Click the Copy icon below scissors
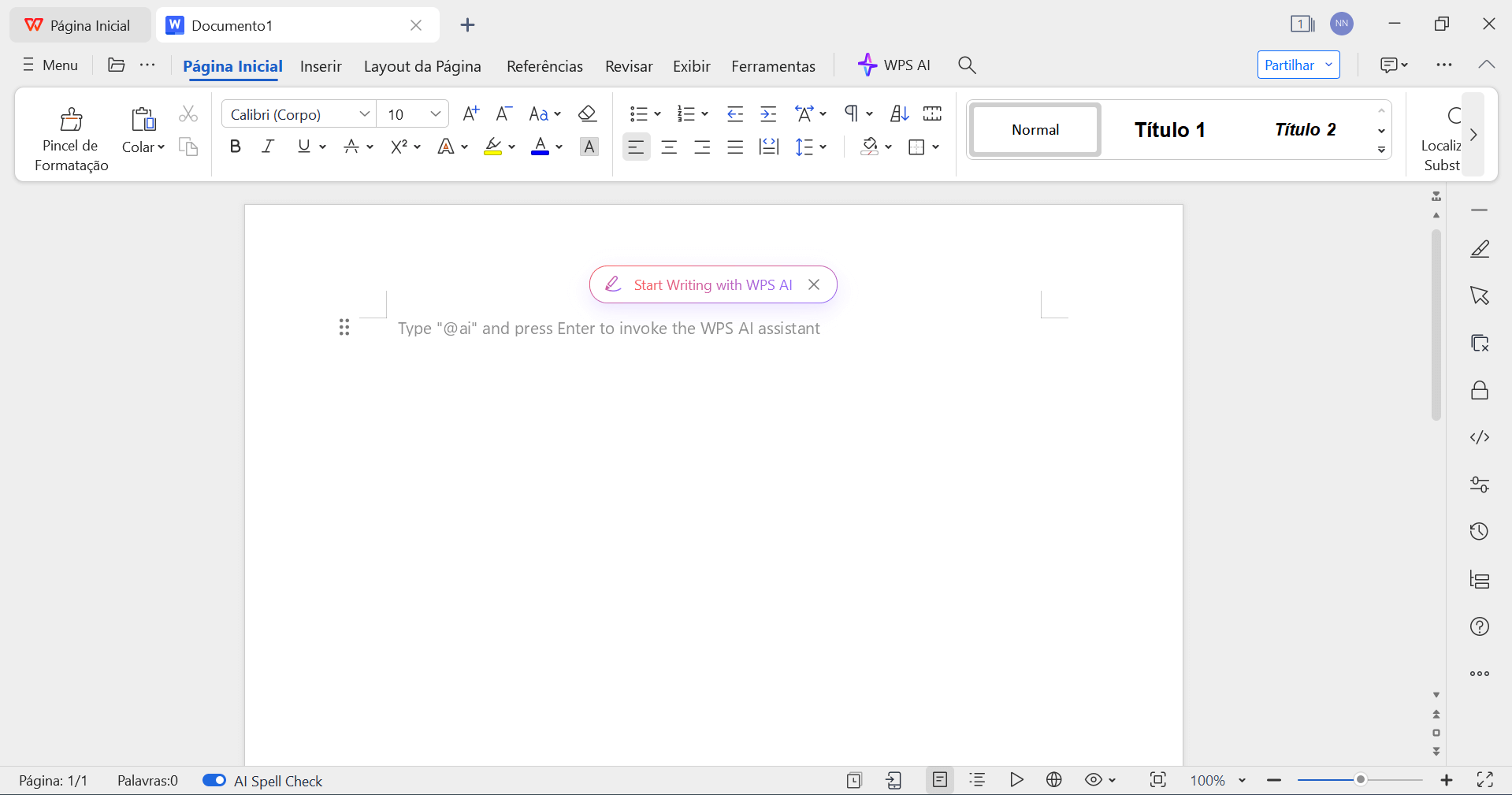 point(188,147)
